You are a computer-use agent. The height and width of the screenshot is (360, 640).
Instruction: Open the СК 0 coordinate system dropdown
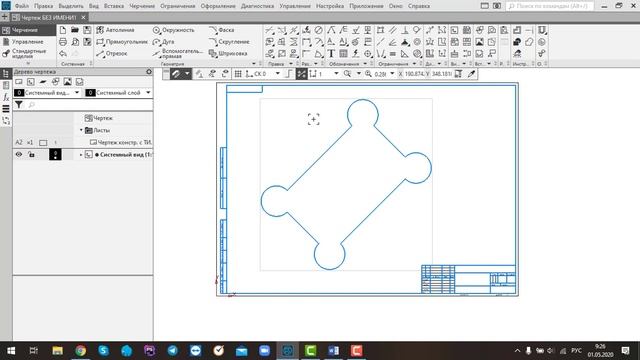278,74
